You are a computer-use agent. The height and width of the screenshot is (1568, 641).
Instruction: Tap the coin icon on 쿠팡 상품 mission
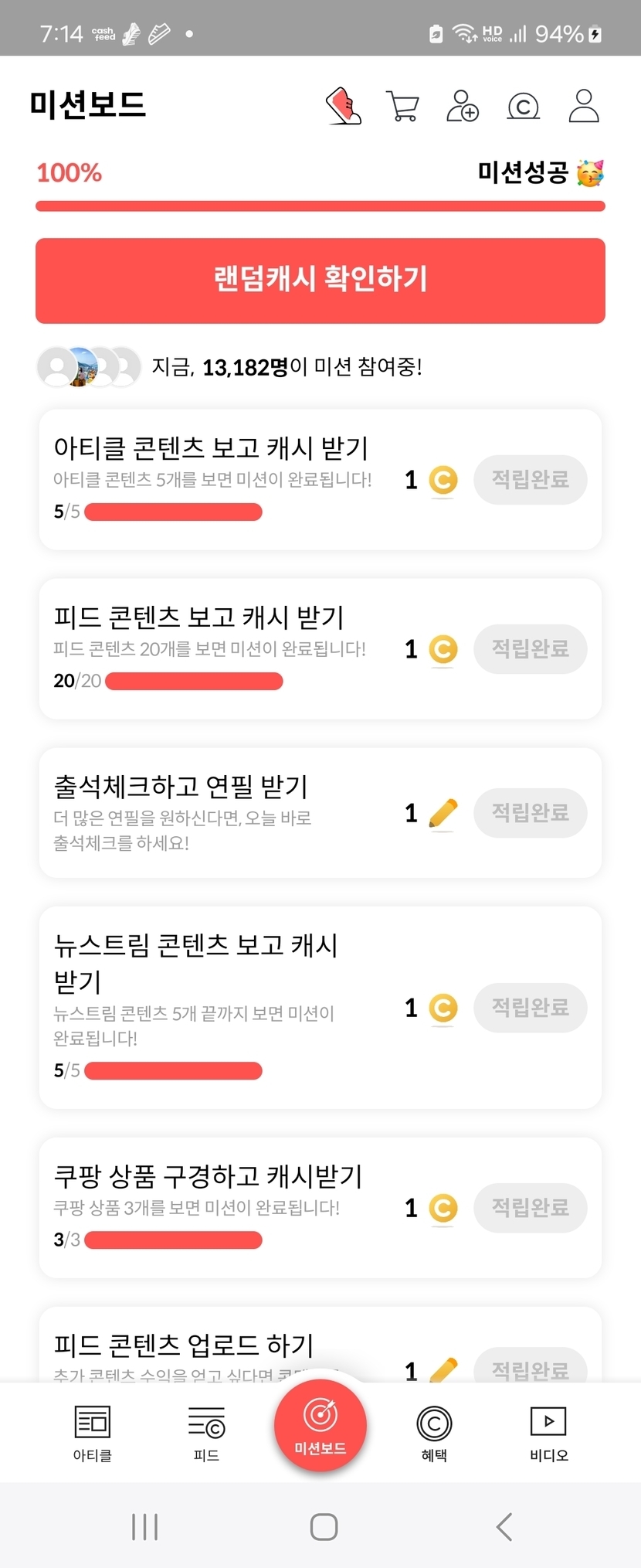pos(443,1208)
